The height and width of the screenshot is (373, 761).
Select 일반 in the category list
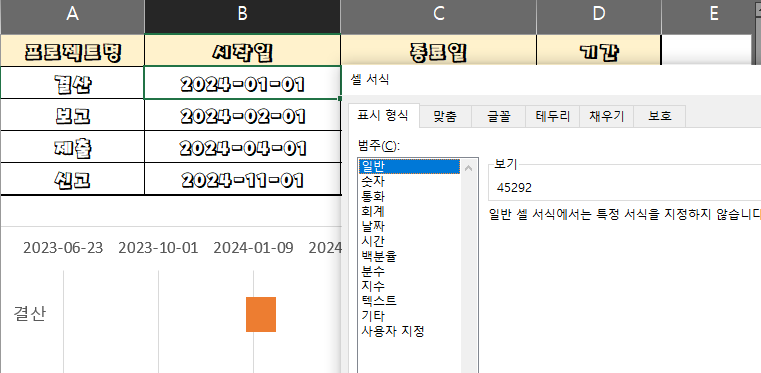pyautogui.click(x=409, y=166)
